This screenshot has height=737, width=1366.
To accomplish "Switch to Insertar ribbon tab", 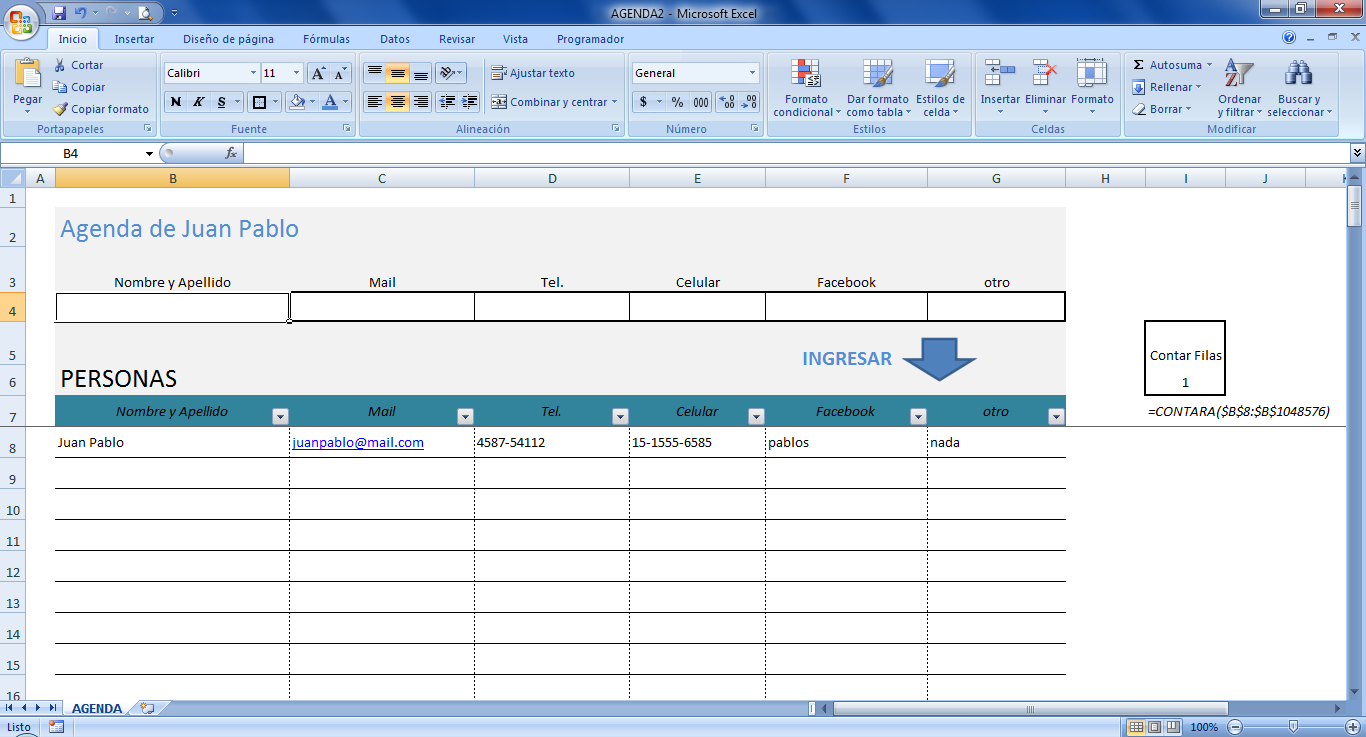I will click(x=134, y=39).
